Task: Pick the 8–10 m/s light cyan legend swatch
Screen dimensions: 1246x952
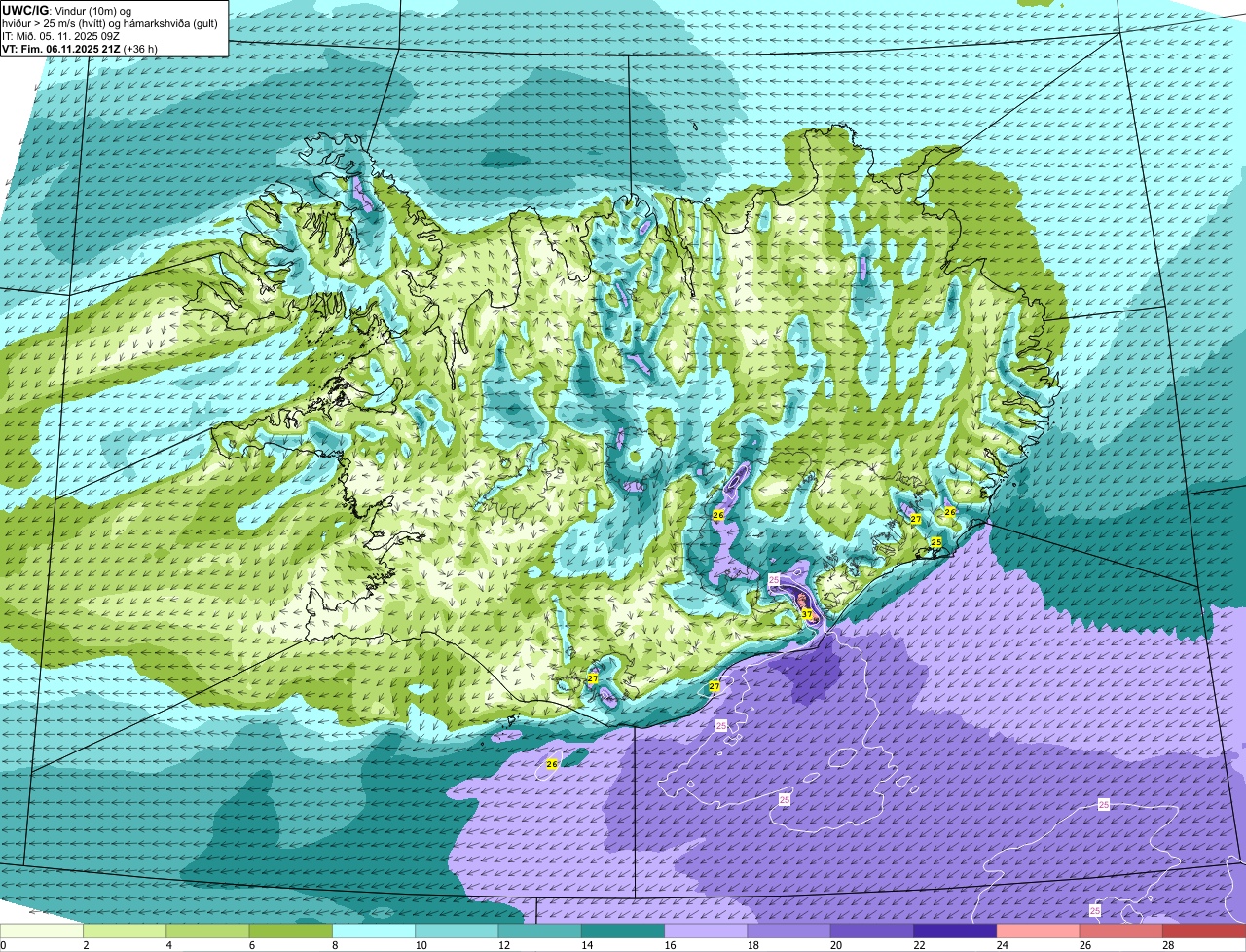Action: 374,931
